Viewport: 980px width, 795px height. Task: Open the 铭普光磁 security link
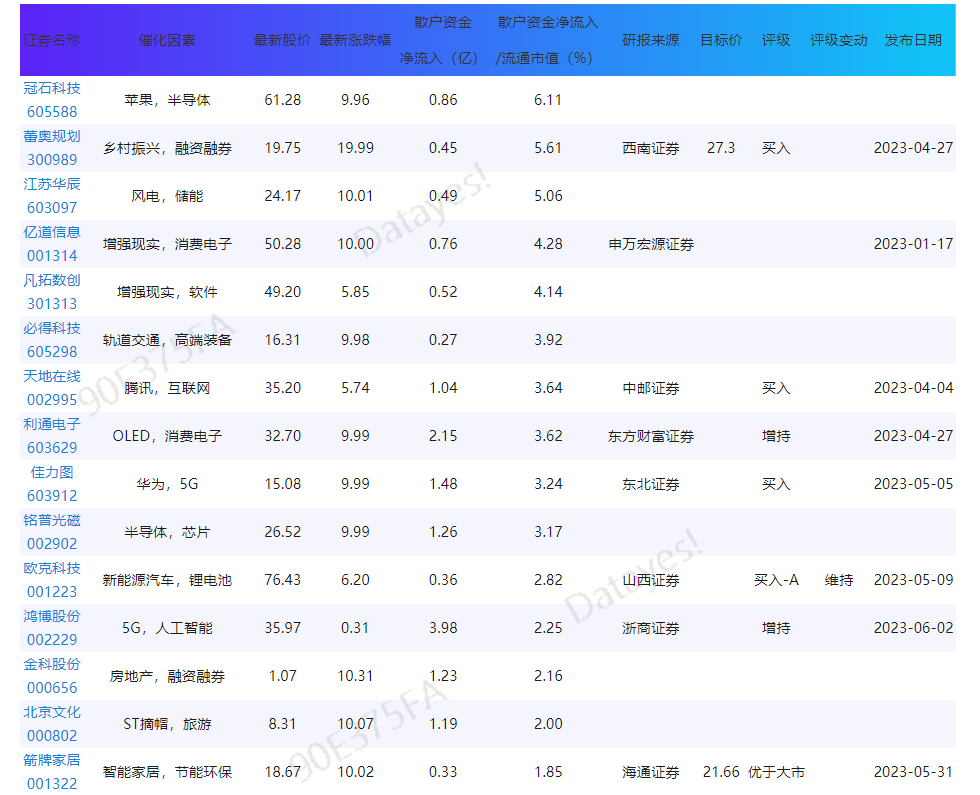(52, 521)
